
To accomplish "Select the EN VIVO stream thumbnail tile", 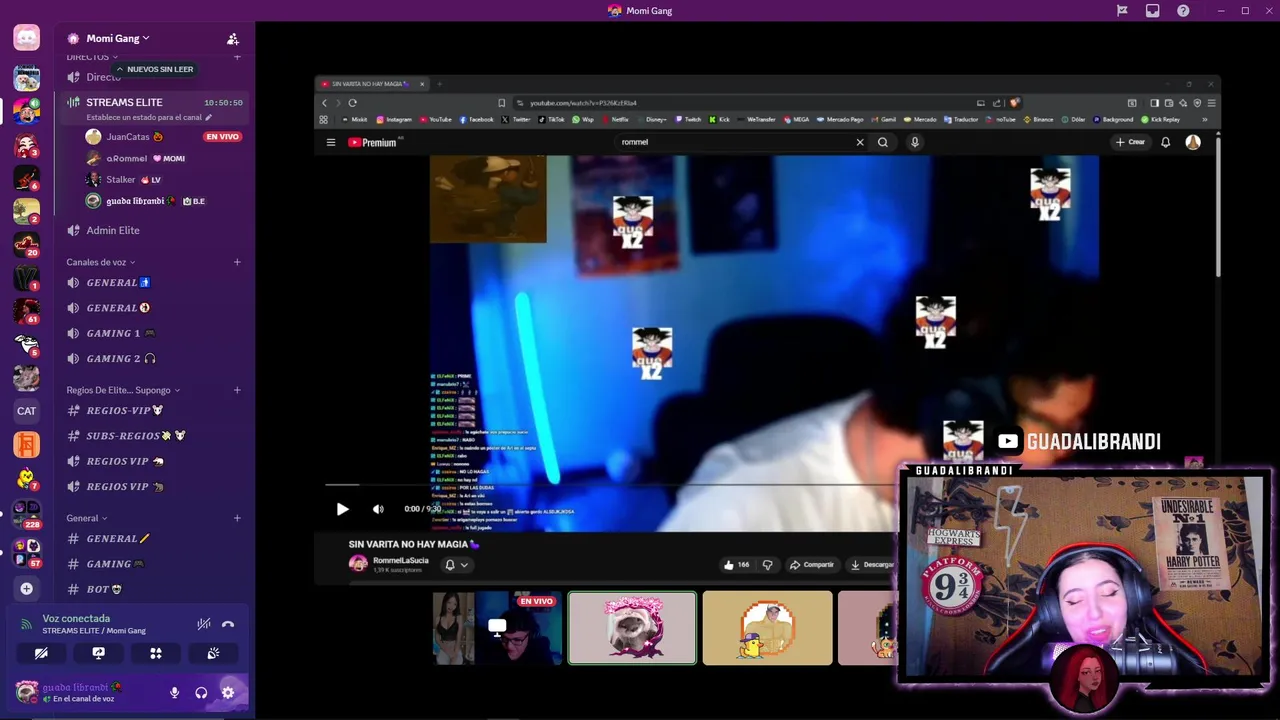I will tap(496, 628).
